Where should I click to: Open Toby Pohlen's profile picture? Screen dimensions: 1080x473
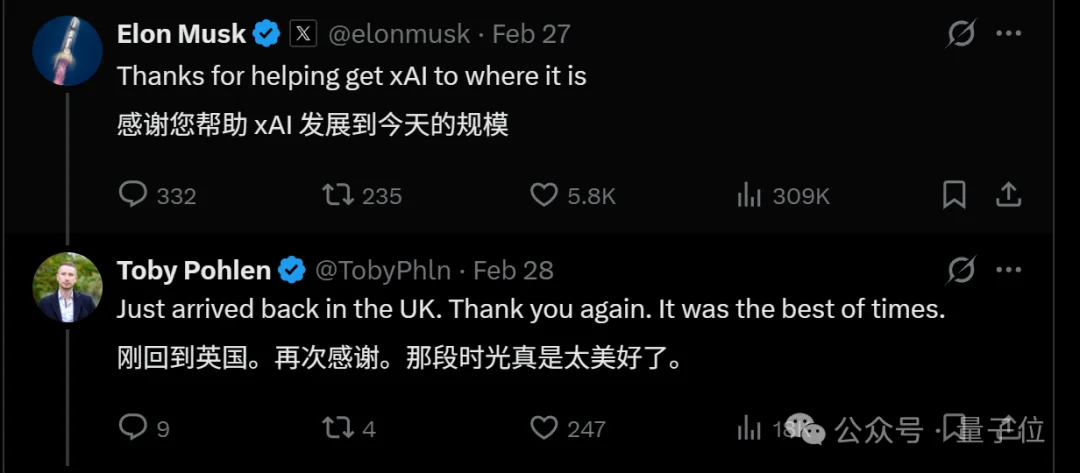68,287
